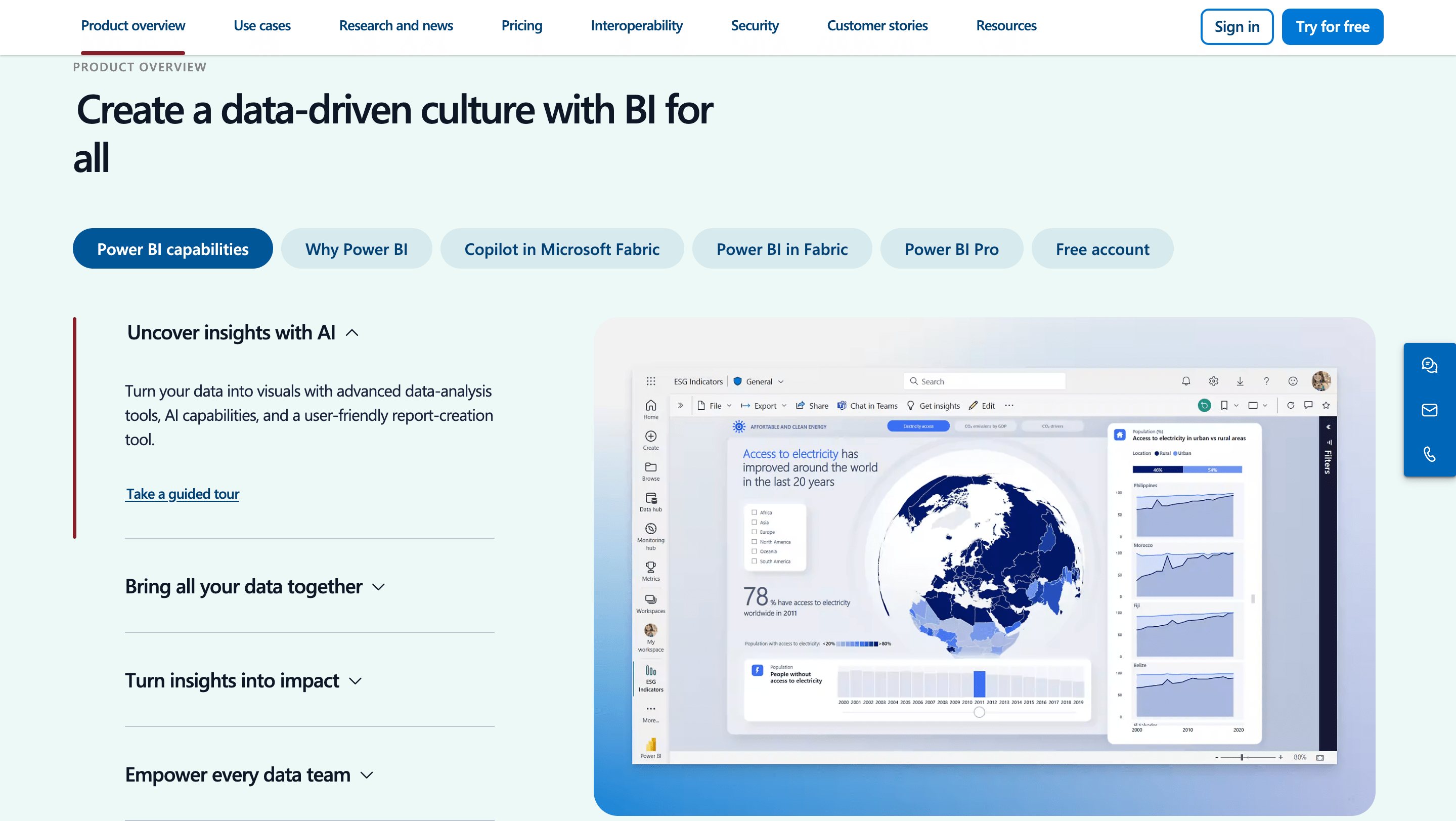Click the zoom slider handle

[x=1242, y=757]
